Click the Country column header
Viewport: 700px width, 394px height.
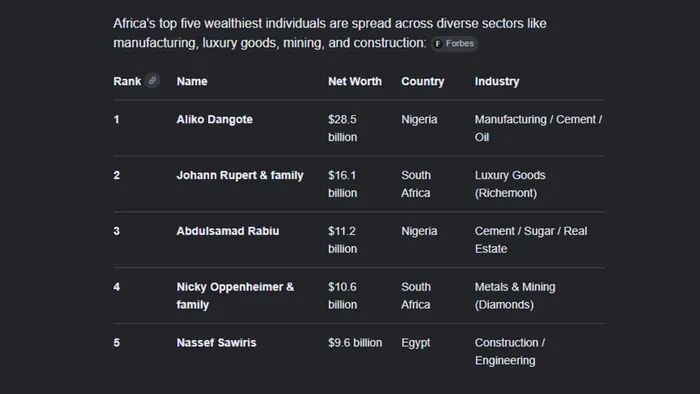pyautogui.click(x=423, y=81)
